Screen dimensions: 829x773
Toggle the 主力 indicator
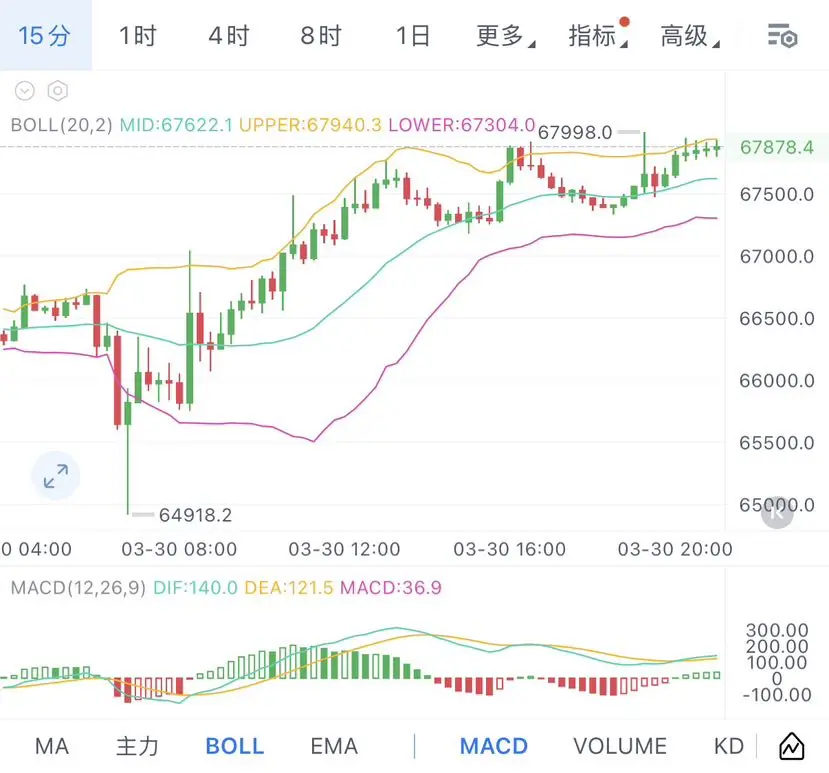[x=137, y=746]
